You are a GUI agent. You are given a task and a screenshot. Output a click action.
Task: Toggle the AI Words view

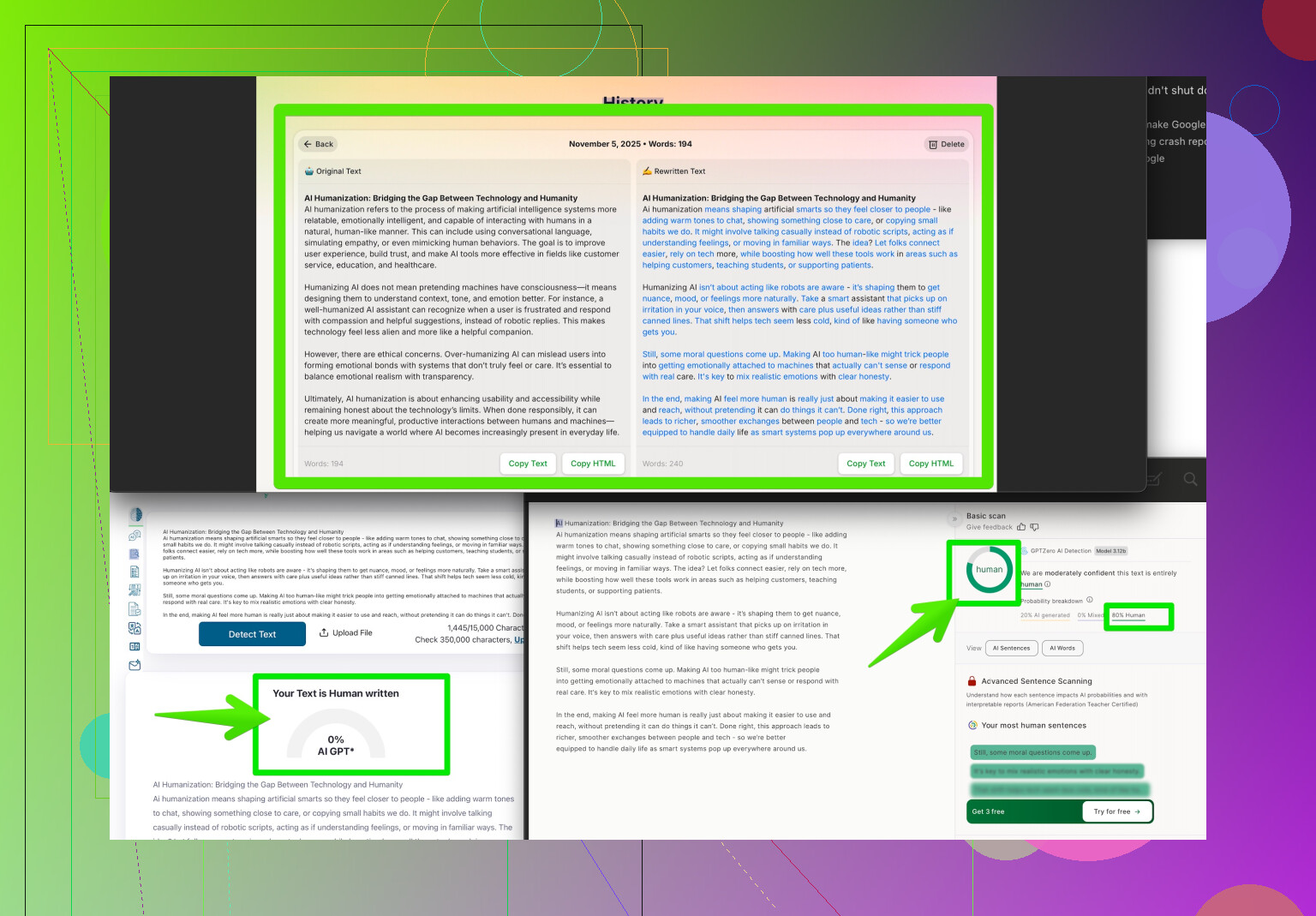pos(1062,649)
